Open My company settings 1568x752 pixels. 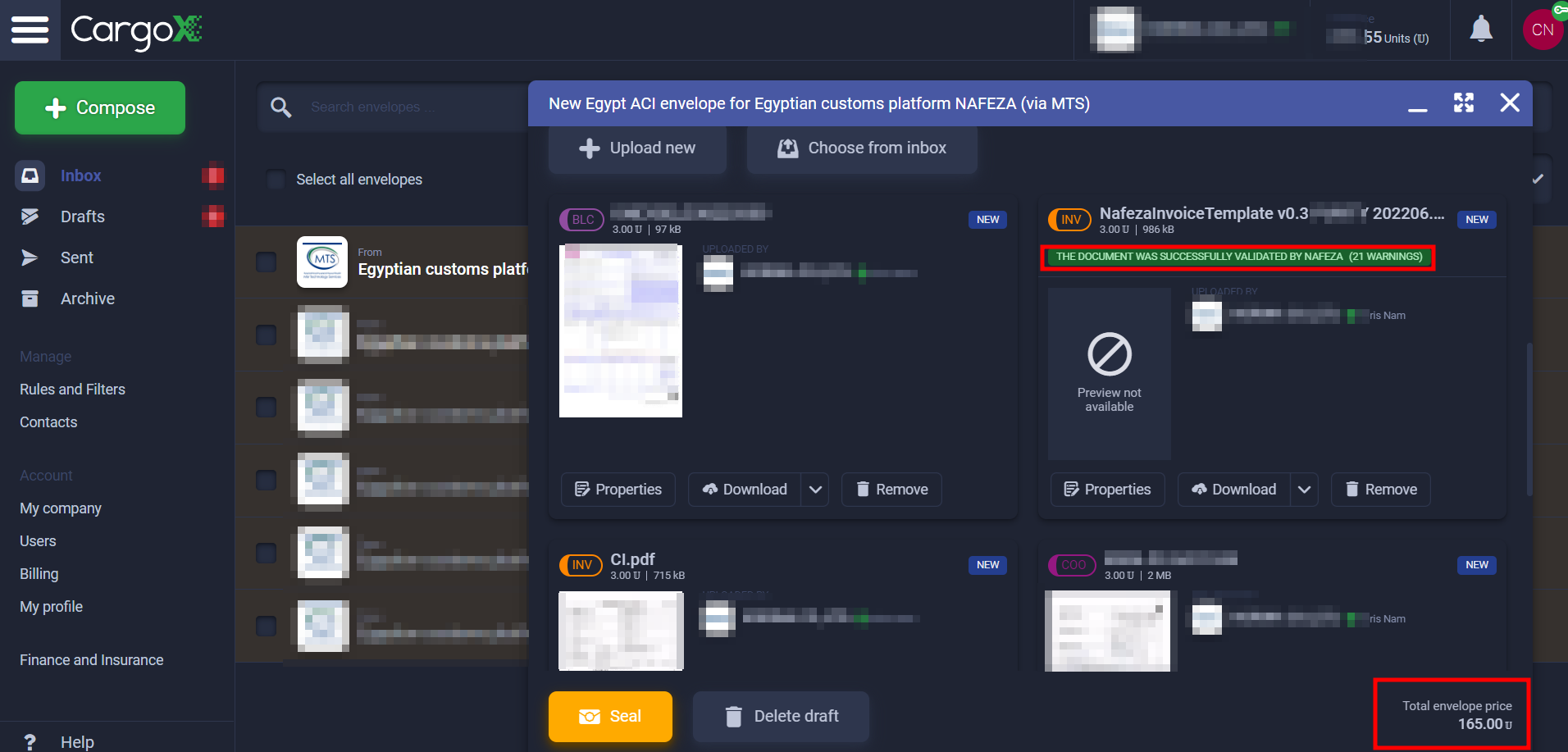61,508
